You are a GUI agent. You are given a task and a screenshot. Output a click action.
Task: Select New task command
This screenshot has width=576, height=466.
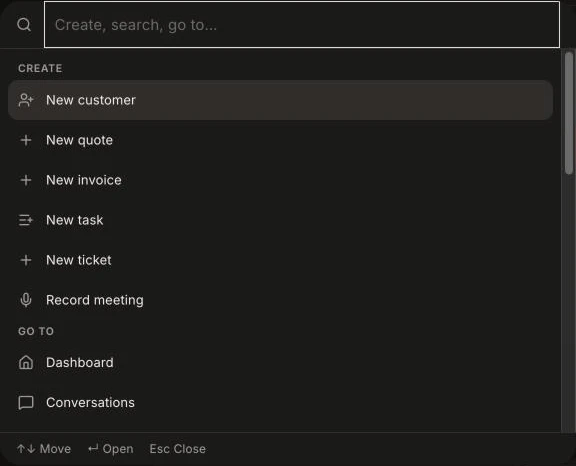tap(280, 220)
